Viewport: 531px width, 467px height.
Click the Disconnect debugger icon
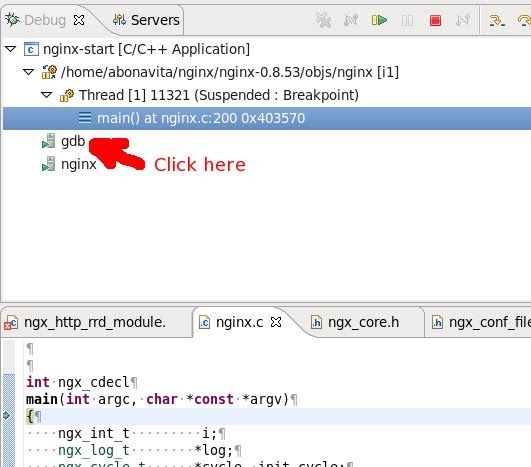click(463, 20)
